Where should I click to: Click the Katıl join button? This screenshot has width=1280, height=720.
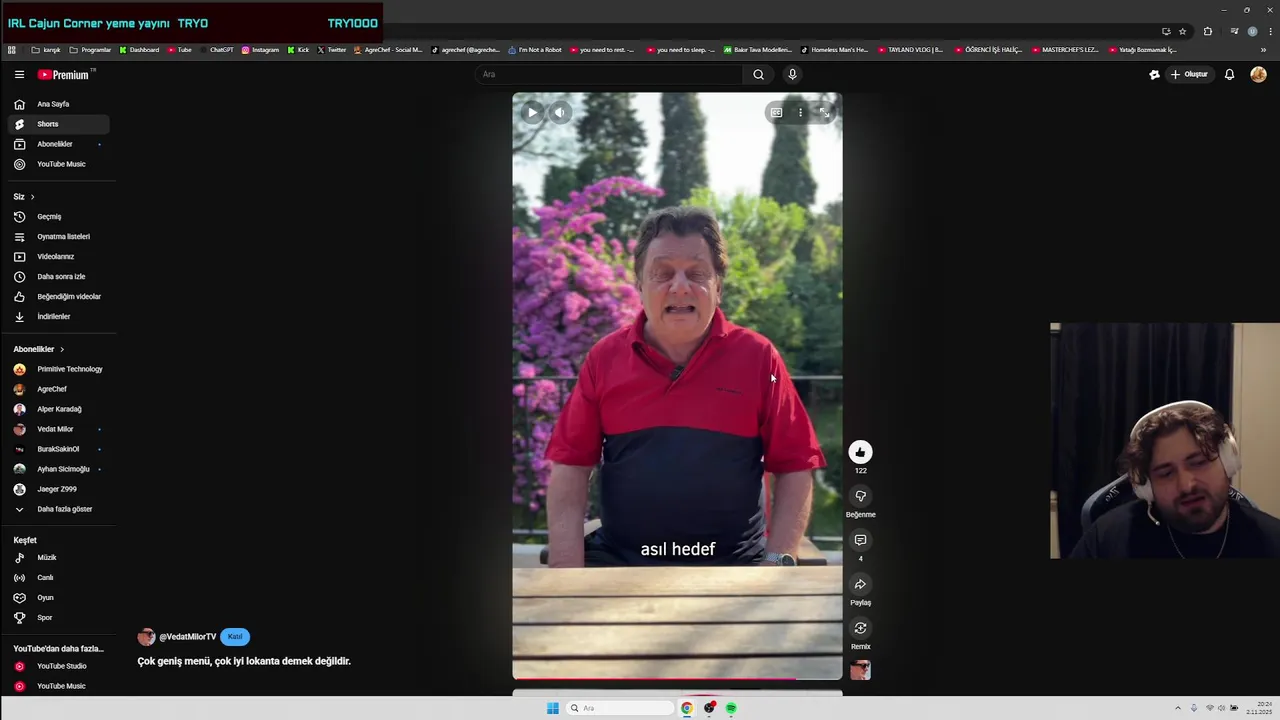[235, 637]
